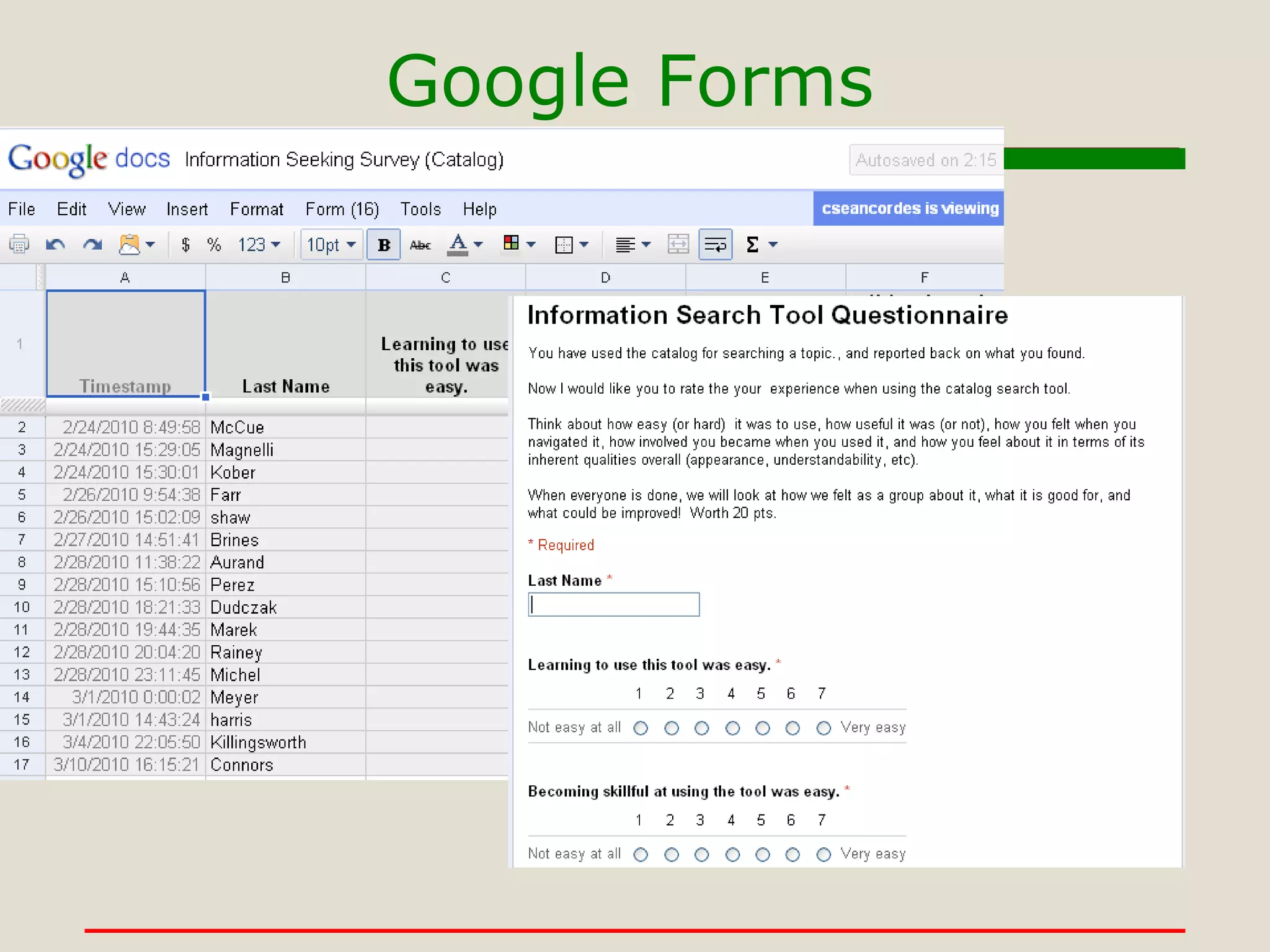This screenshot has width=1270, height=952.
Task: Select rating 5 for Becoming skillful question
Action: click(763, 855)
